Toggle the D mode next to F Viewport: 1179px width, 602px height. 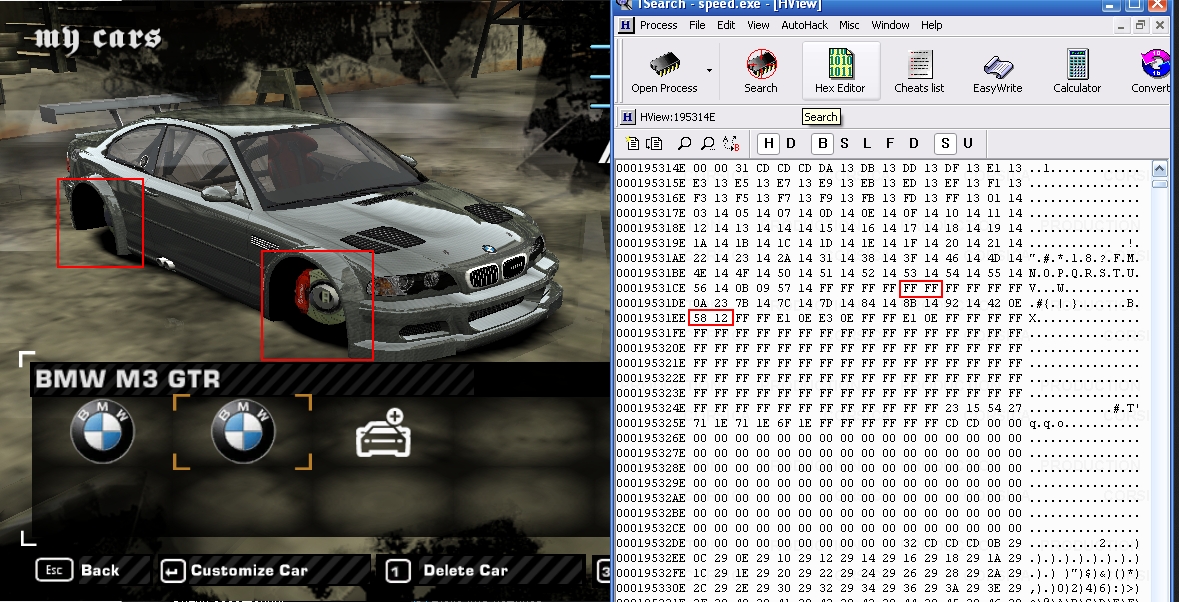pyautogui.click(x=914, y=144)
